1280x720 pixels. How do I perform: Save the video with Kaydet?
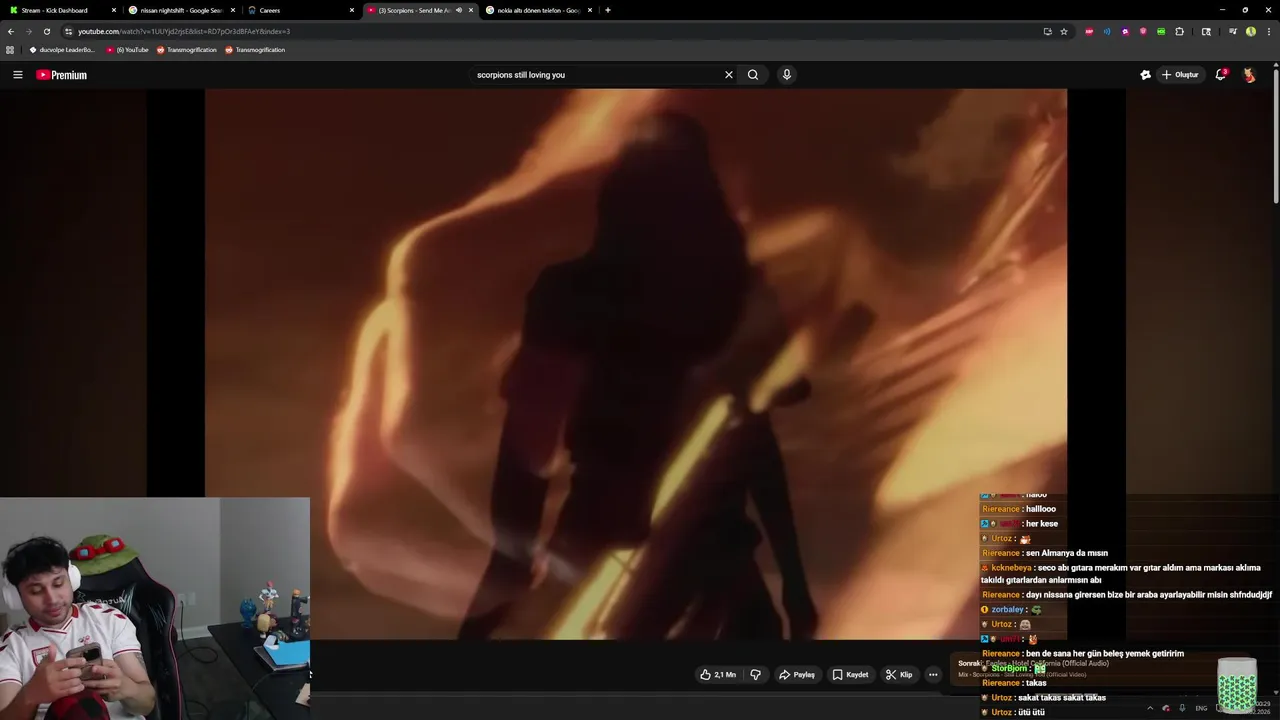(850, 675)
